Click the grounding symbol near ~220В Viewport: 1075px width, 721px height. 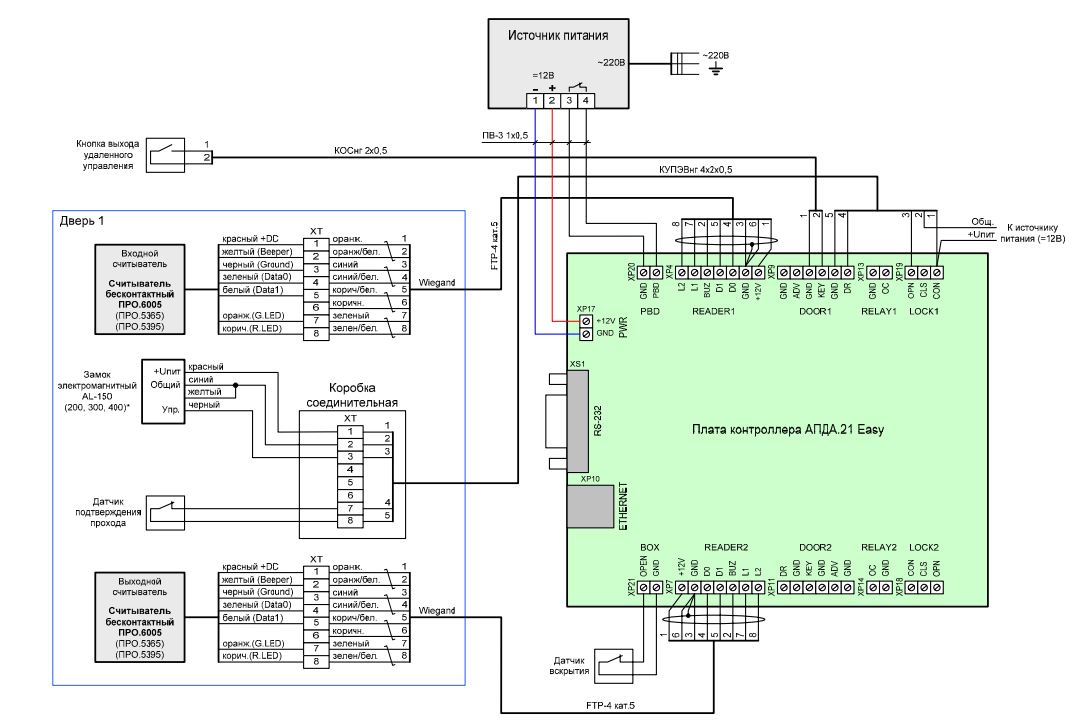716,68
